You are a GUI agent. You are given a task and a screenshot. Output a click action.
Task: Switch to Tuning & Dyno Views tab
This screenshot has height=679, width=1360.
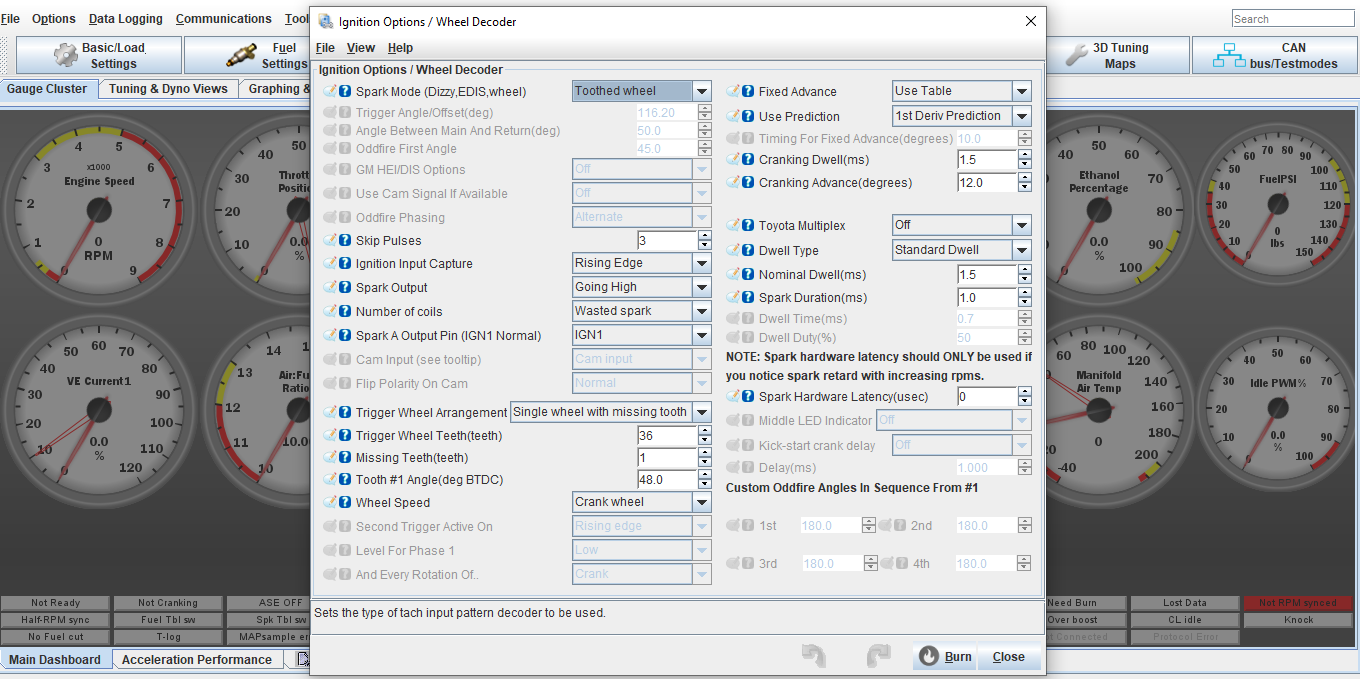(x=169, y=89)
